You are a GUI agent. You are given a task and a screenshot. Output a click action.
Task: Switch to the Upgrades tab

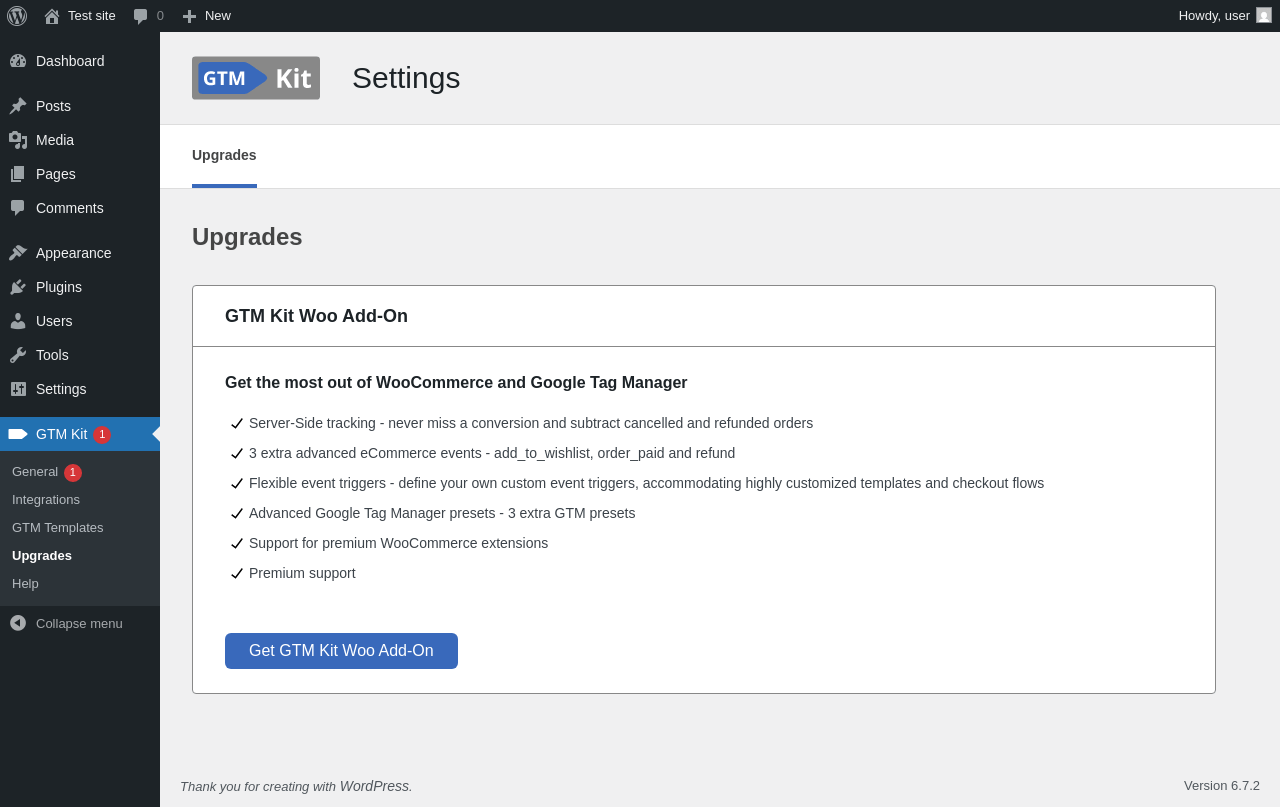tap(224, 156)
